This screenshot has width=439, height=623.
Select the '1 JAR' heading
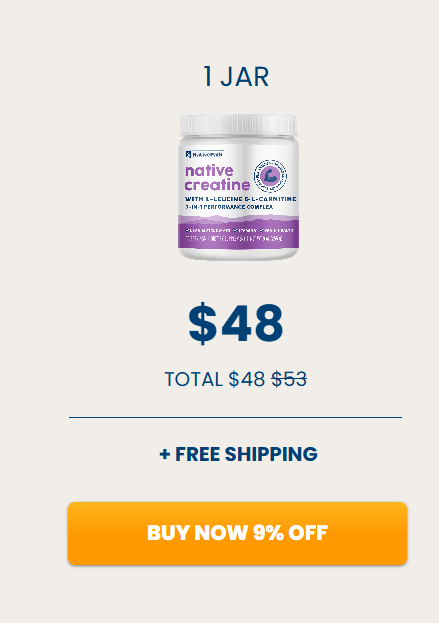pos(236,77)
